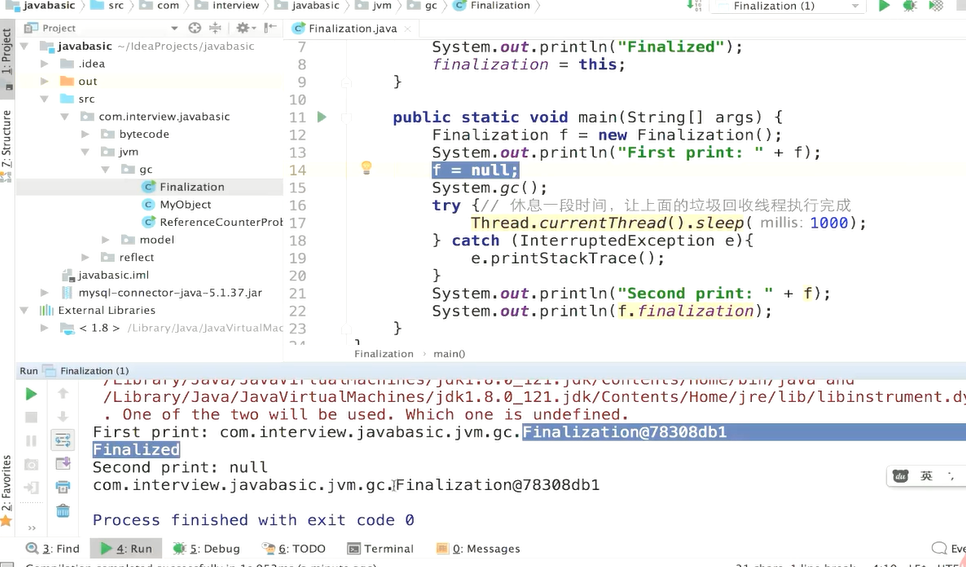
Task: Click the run gutter arrow beside main
Action: click(x=322, y=117)
